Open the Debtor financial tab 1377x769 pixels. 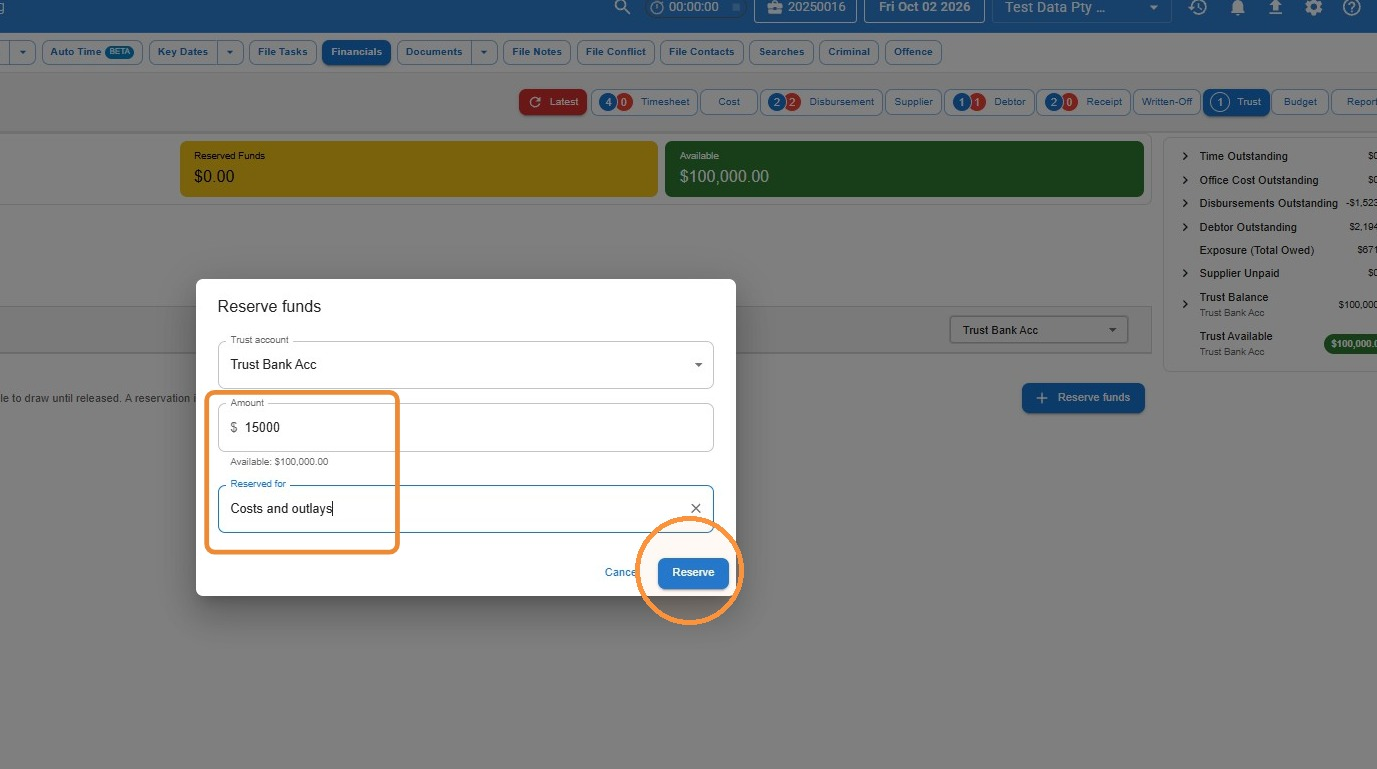point(991,102)
